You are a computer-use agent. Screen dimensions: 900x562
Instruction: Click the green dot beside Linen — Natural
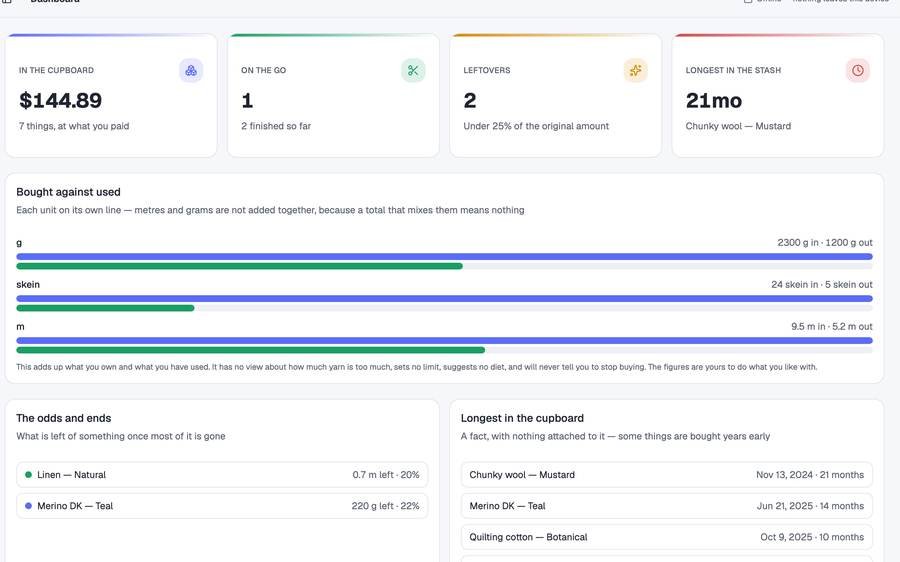(28, 475)
